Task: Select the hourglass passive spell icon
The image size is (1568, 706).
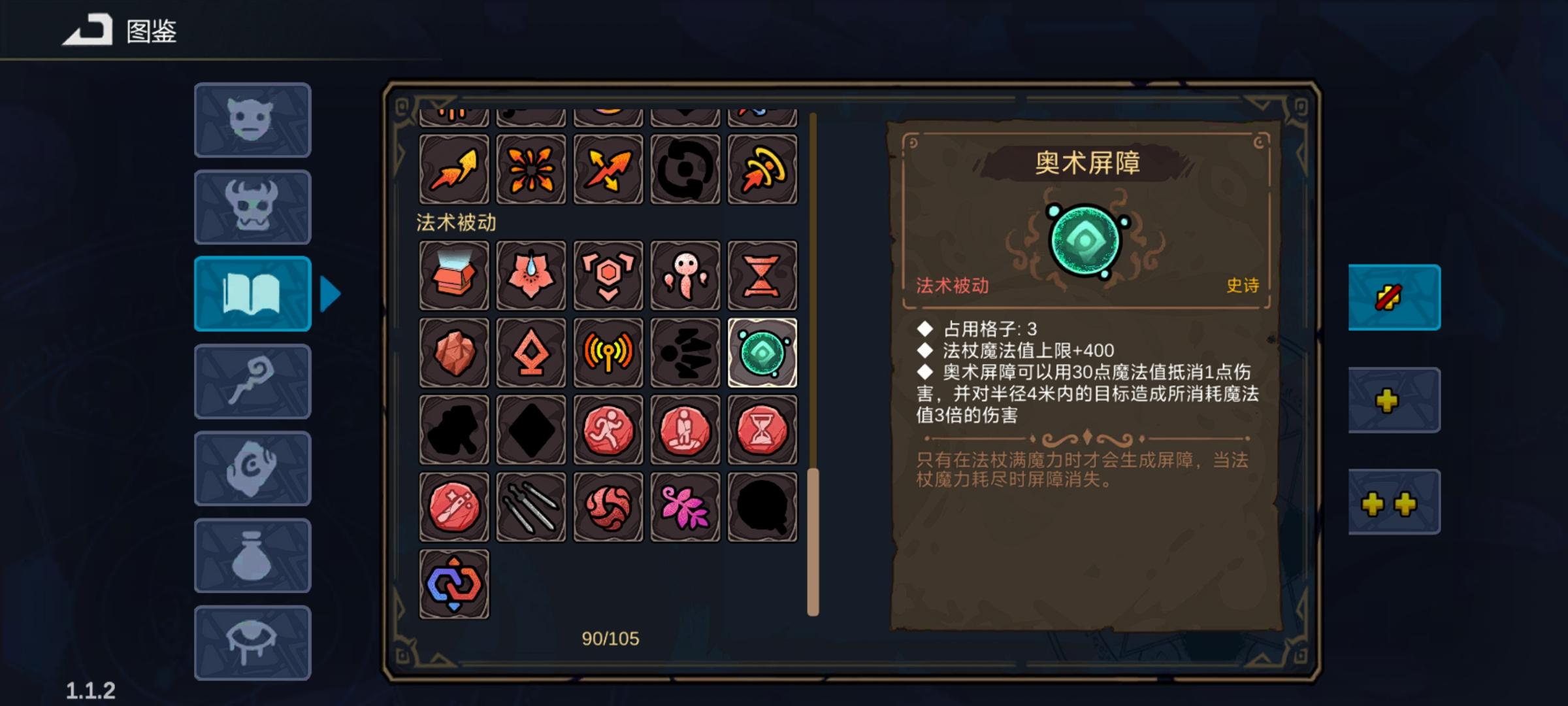Action: pyautogui.click(x=762, y=275)
